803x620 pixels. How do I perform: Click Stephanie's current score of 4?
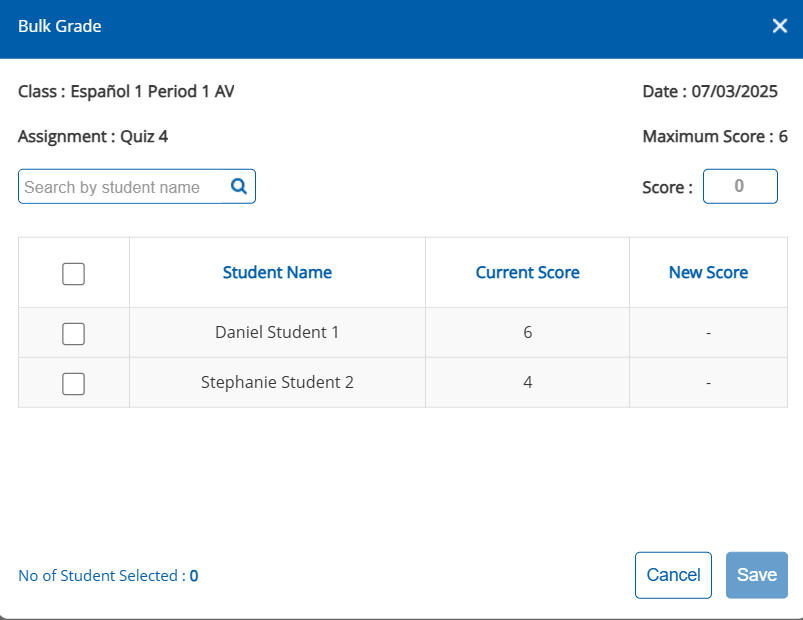[527, 382]
